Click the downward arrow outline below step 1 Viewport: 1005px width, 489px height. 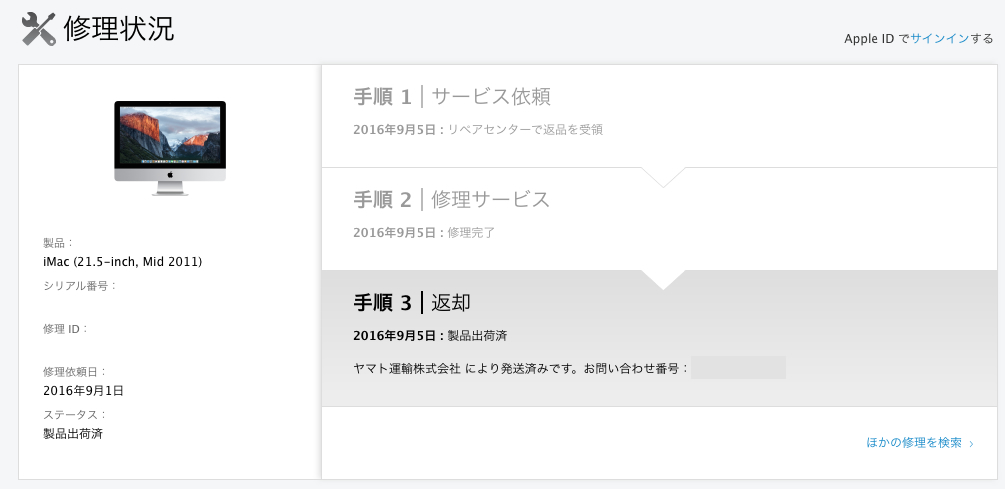tap(663, 177)
